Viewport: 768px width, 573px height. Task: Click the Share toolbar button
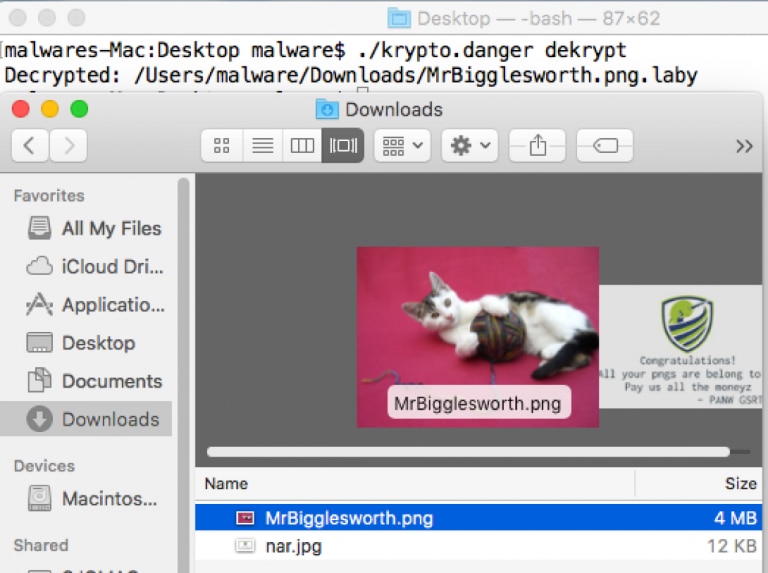point(537,145)
